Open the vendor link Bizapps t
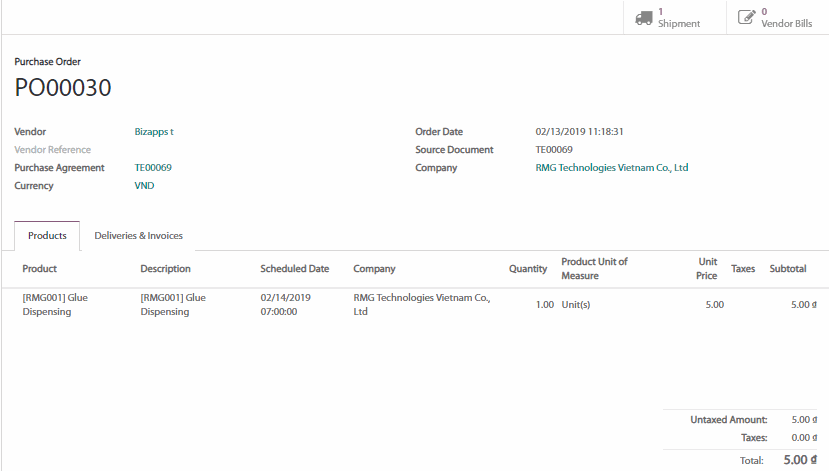Viewport: 829px width, 471px height. pyautogui.click(x=154, y=132)
